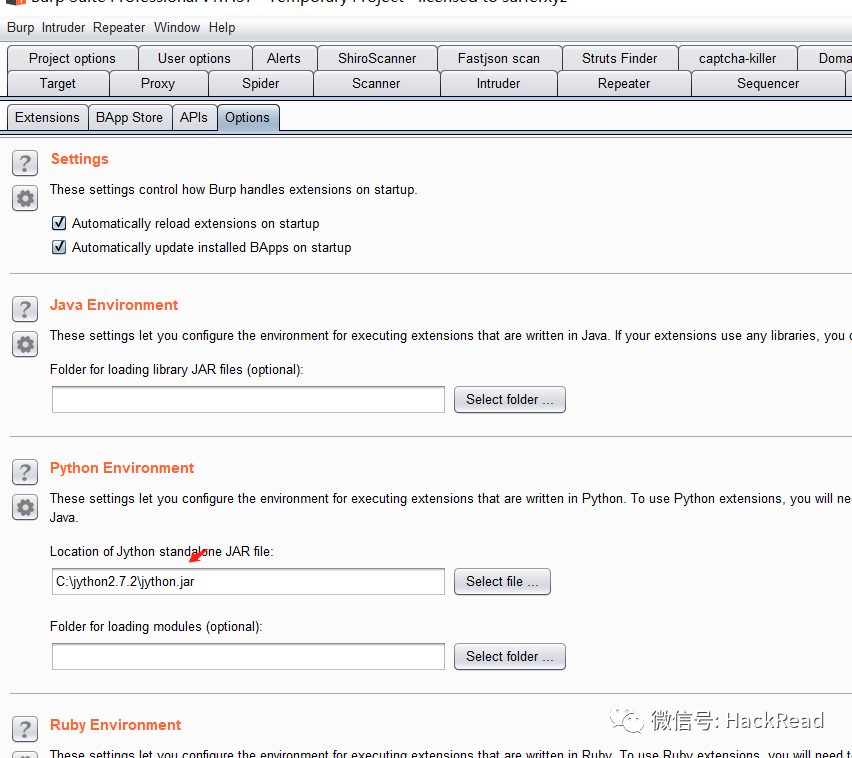Open the Extensions sub-tab
Image resolution: width=852 pixels, height=758 pixels.
(47, 117)
